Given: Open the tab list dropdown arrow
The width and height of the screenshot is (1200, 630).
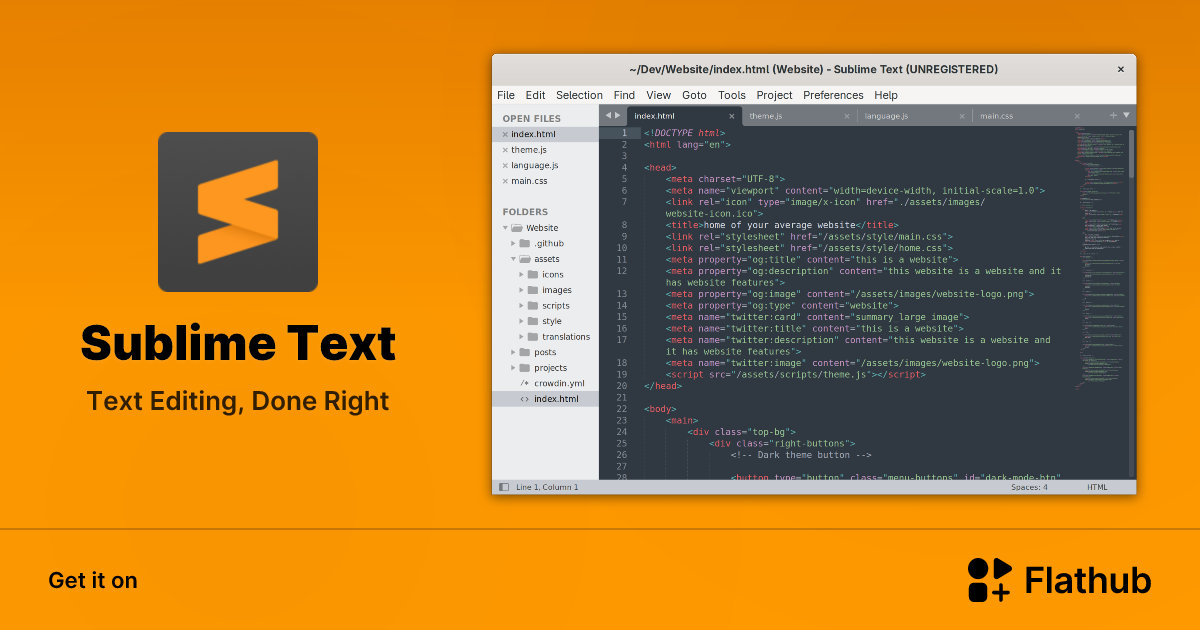Looking at the screenshot, I should [x=1126, y=115].
